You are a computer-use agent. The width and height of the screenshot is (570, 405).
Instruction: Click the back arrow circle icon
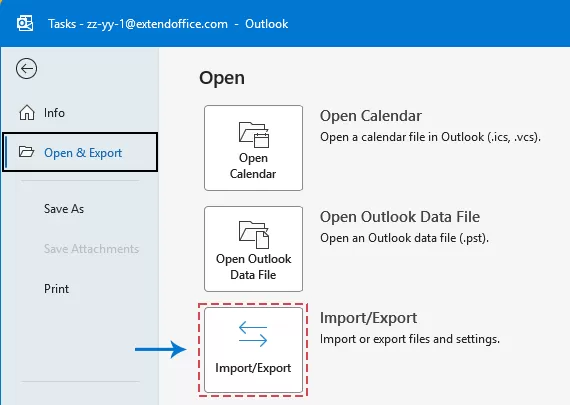[26, 68]
